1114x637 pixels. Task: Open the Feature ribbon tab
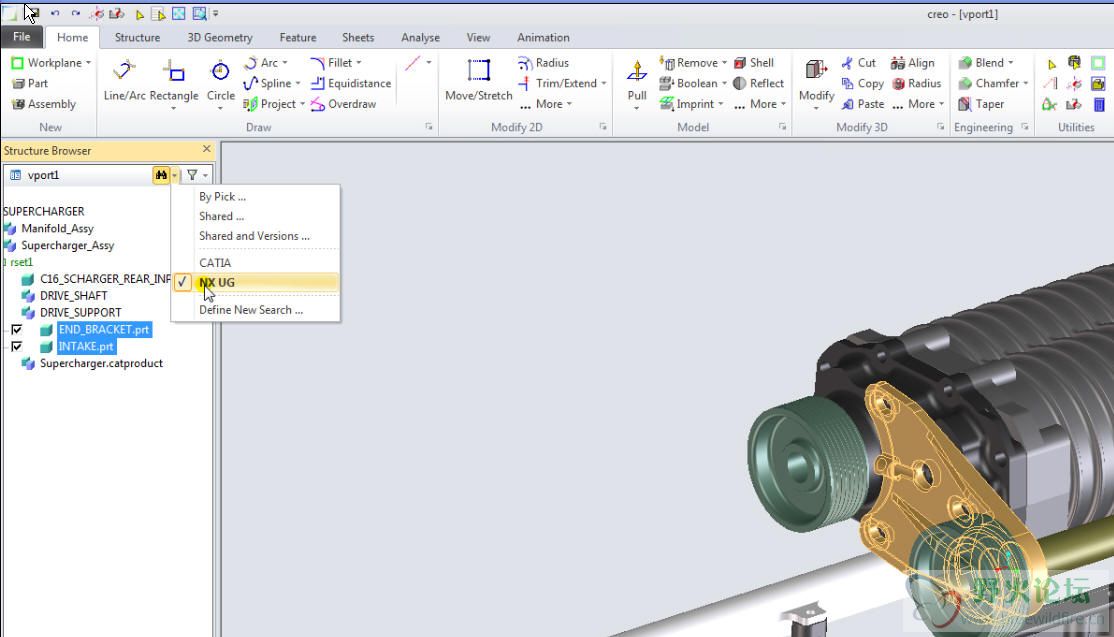pyautogui.click(x=298, y=38)
